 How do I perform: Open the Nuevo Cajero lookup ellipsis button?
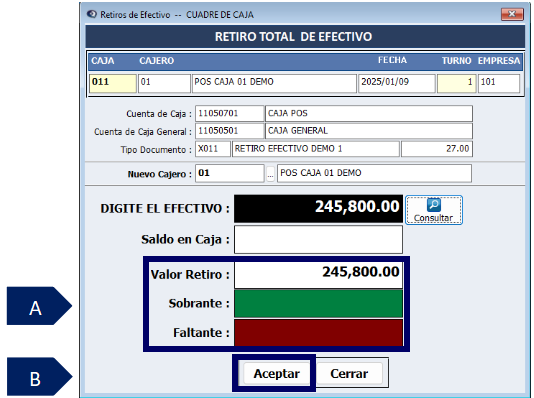click(270, 174)
